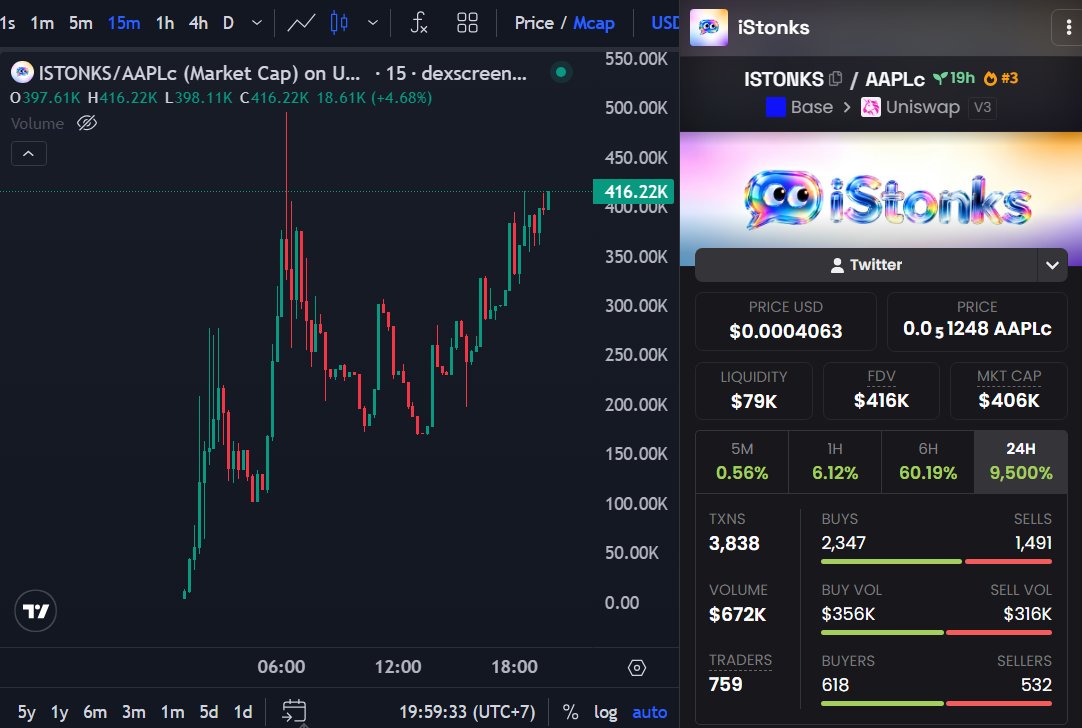
Task: Switch chart to Mcap view
Action: tap(593, 23)
